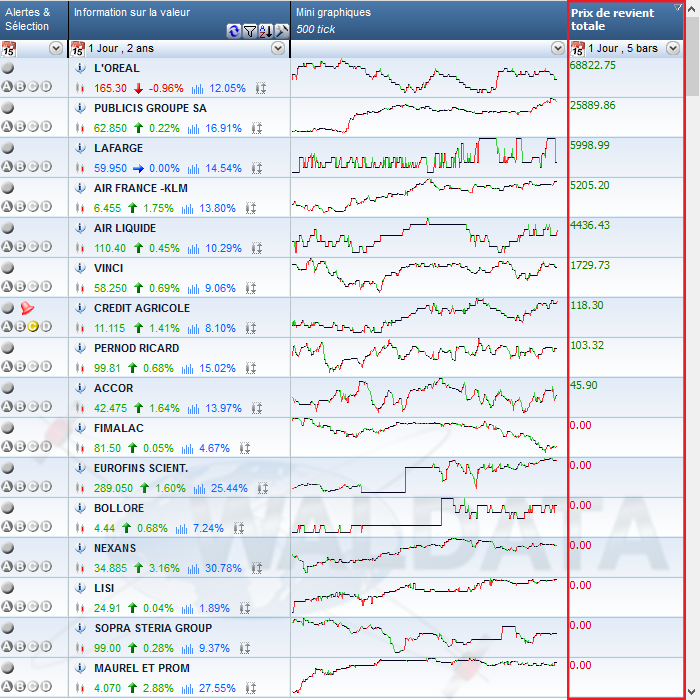
Task: Click the red alert bell for CREDIT AGRICOLE
Action: (x=27, y=308)
